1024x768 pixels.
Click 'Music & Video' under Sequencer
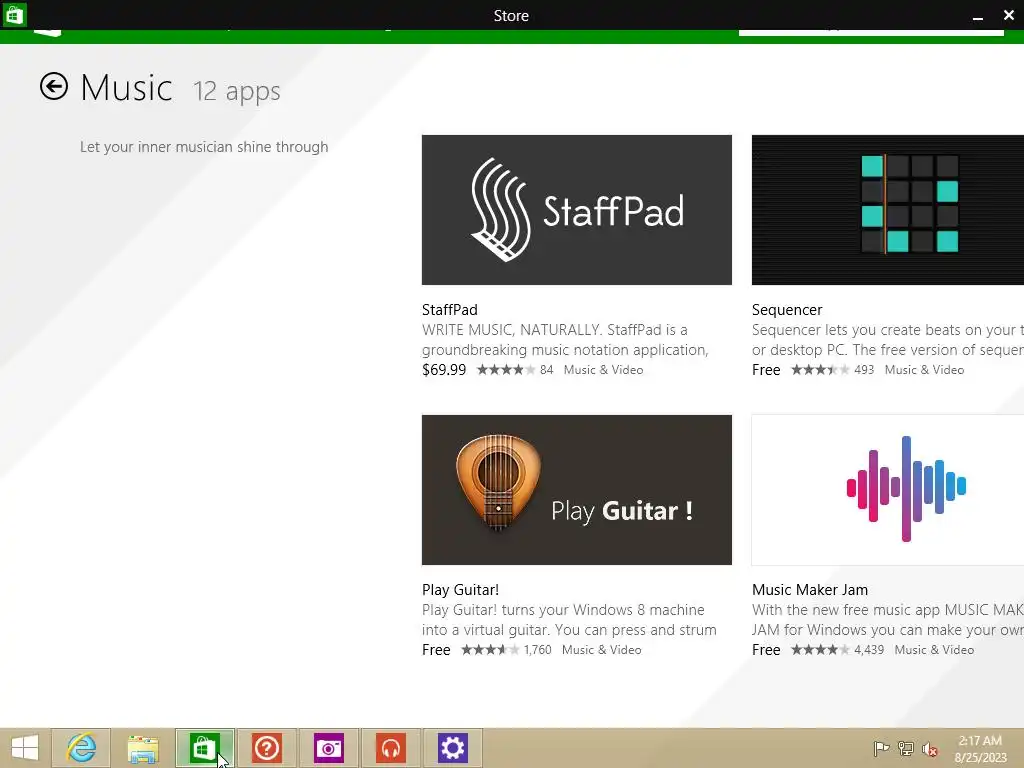(x=924, y=370)
